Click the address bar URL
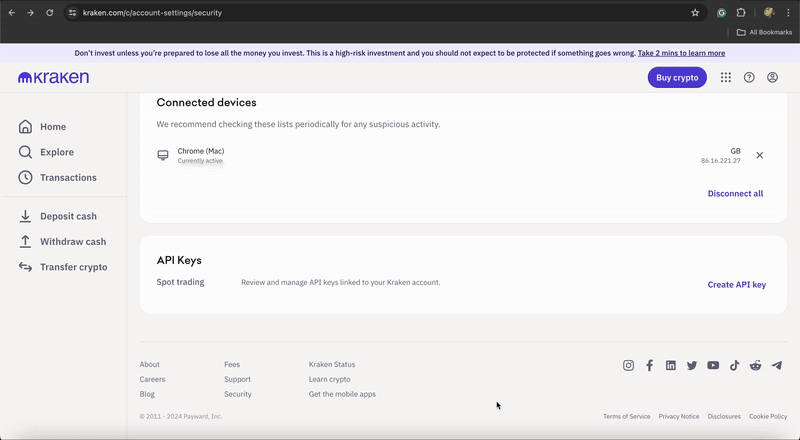 (x=152, y=13)
